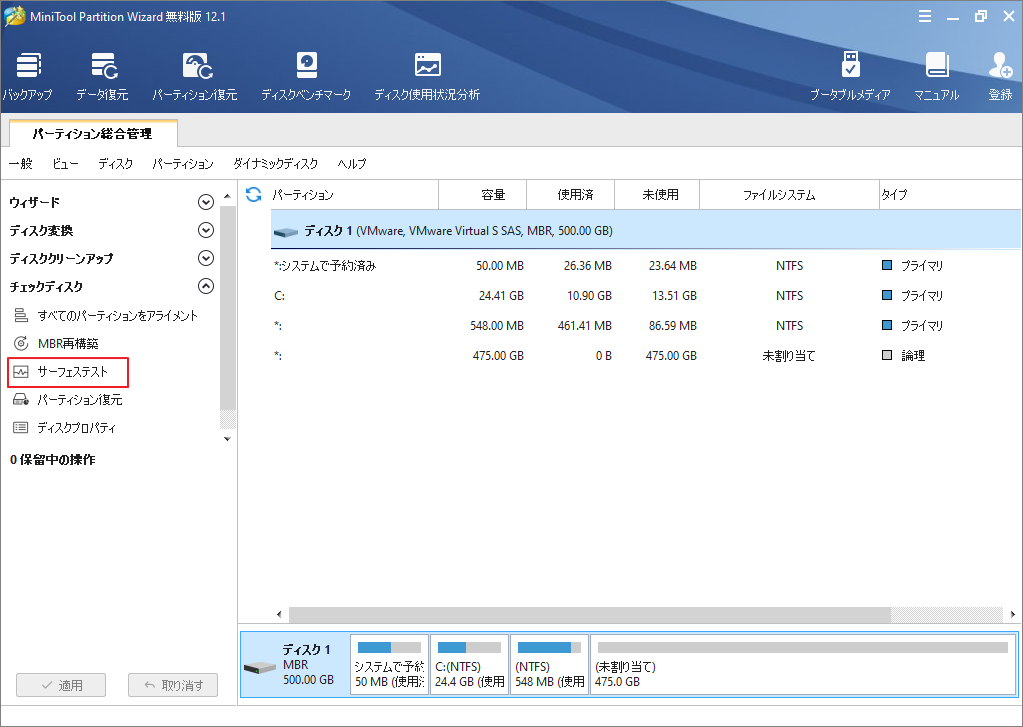Click the 86.59 MB unused cell

[x=672, y=326]
